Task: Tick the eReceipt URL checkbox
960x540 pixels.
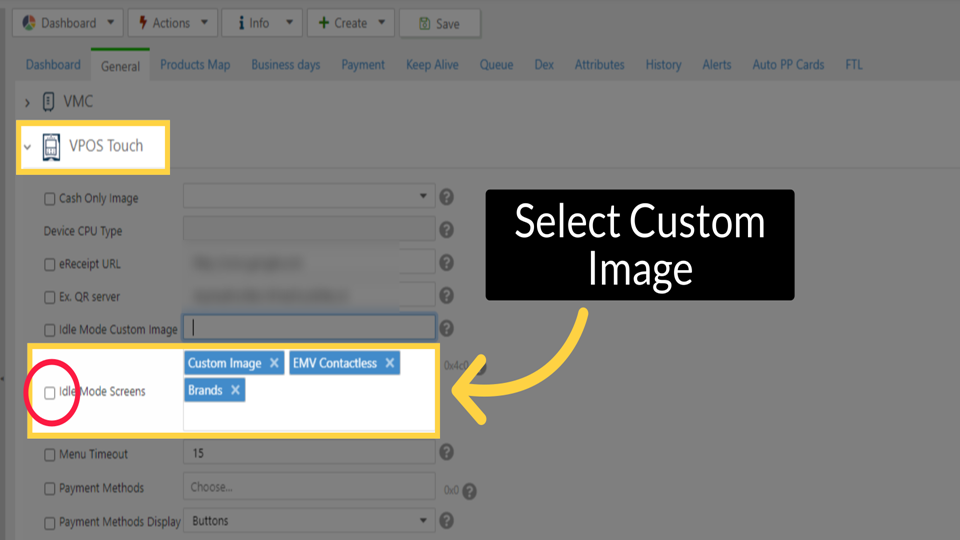Action: [50, 264]
